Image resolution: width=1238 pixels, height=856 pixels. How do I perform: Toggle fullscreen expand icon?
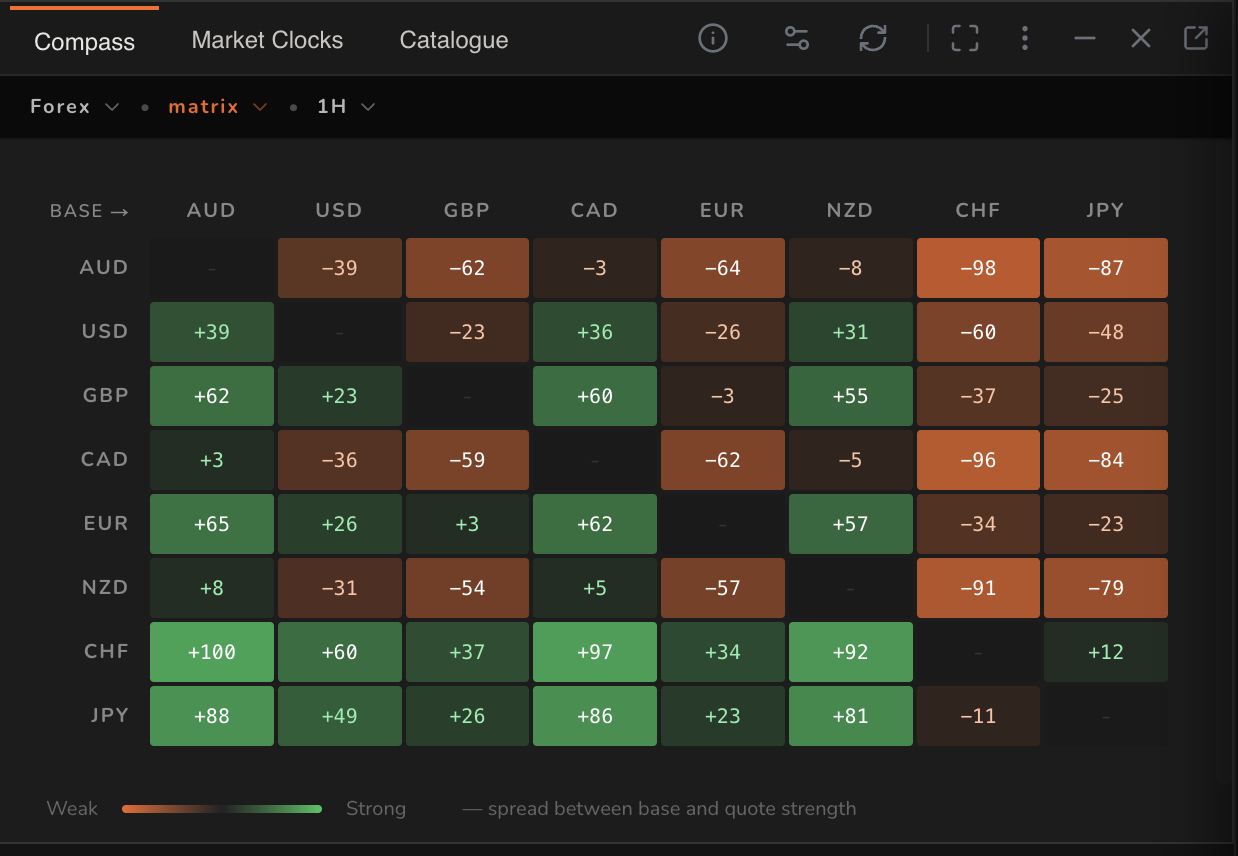pos(964,39)
